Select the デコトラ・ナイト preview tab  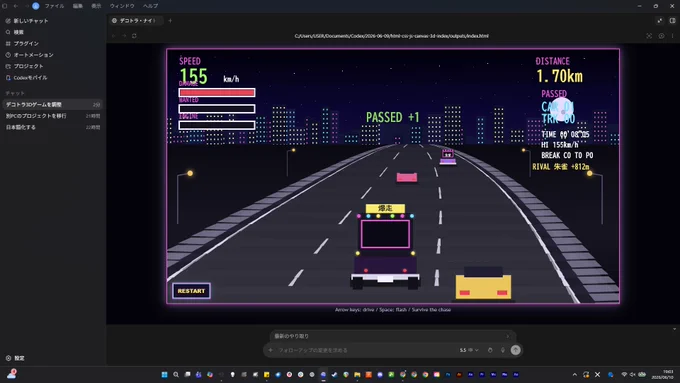click(x=136, y=21)
